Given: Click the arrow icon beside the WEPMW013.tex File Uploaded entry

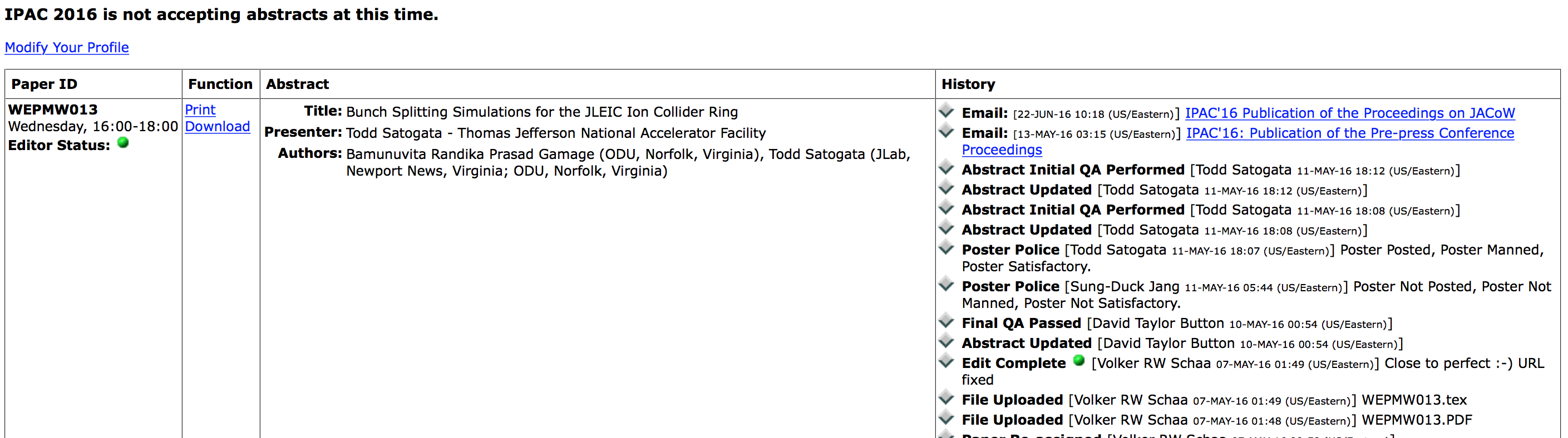Looking at the screenshot, I should (x=946, y=398).
